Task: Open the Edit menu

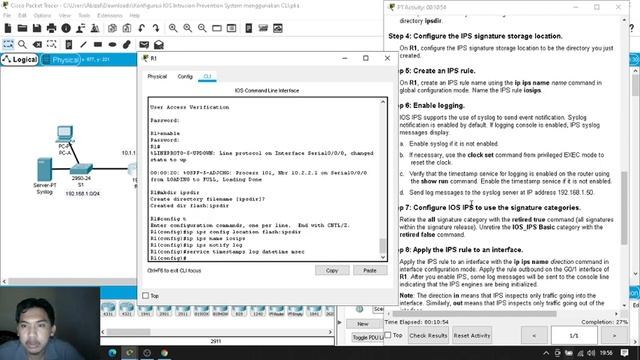Action: coord(22,15)
